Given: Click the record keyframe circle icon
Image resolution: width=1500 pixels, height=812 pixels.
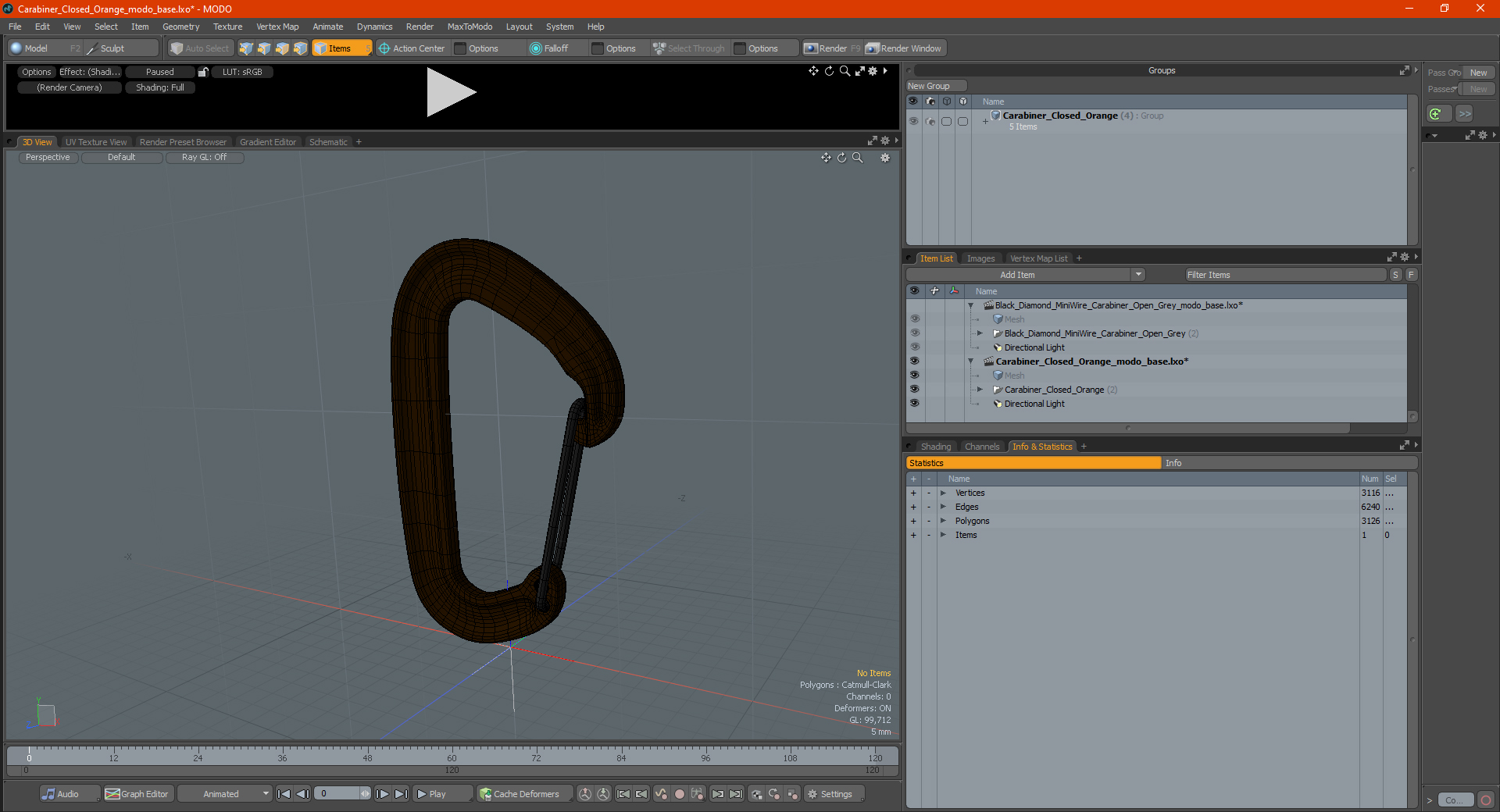Looking at the screenshot, I should point(680,794).
